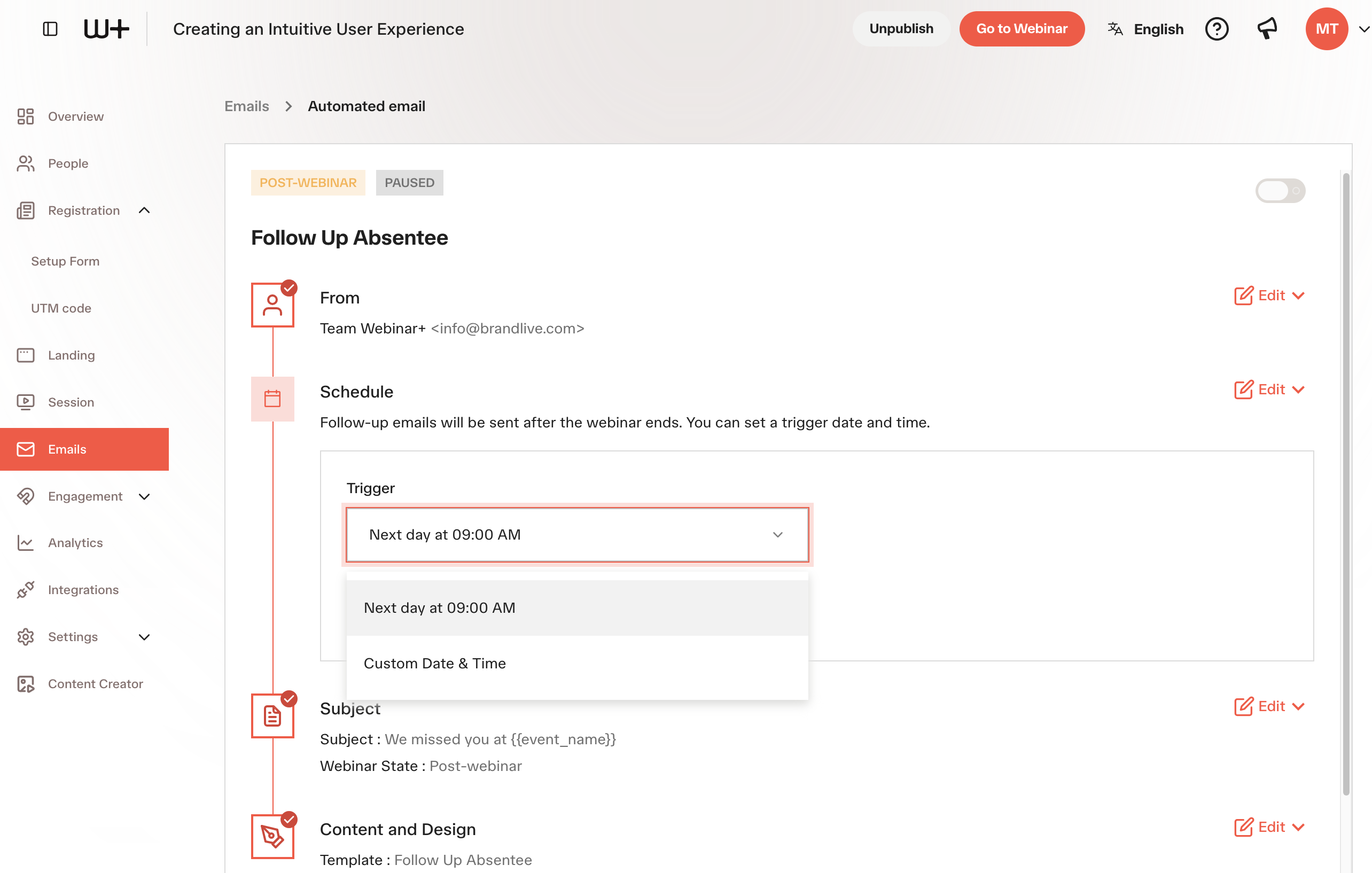Open UTM code in sidebar
The width and height of the screenshot is (1372, 873).
tap(61, 308)
